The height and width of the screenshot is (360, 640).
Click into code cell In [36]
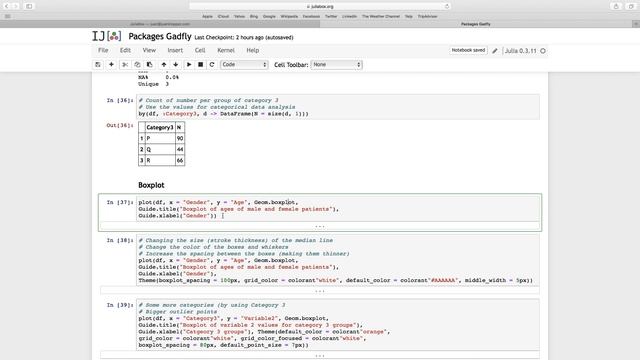pos(338,107)
